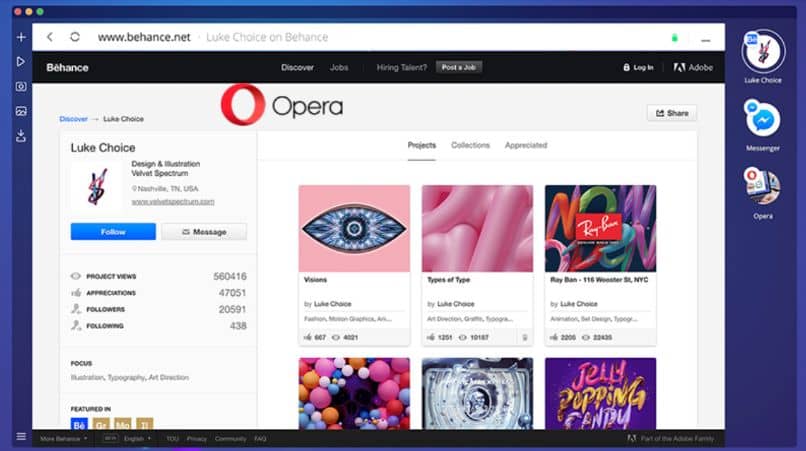
Task: Take a snapshot with the camera icon
Action: pyautogui.click(x=21, y=86)
